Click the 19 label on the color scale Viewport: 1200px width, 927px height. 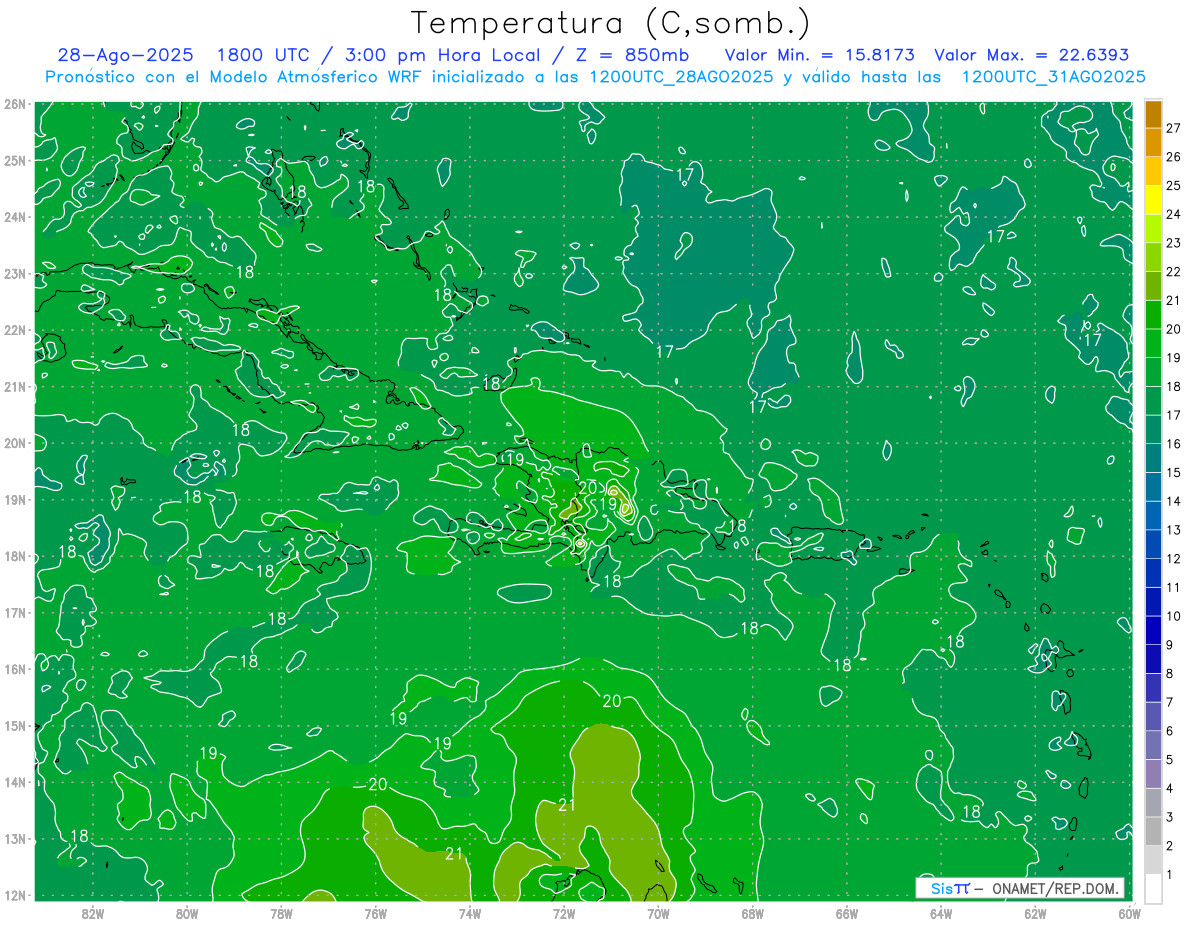[x=1174, y=357]
